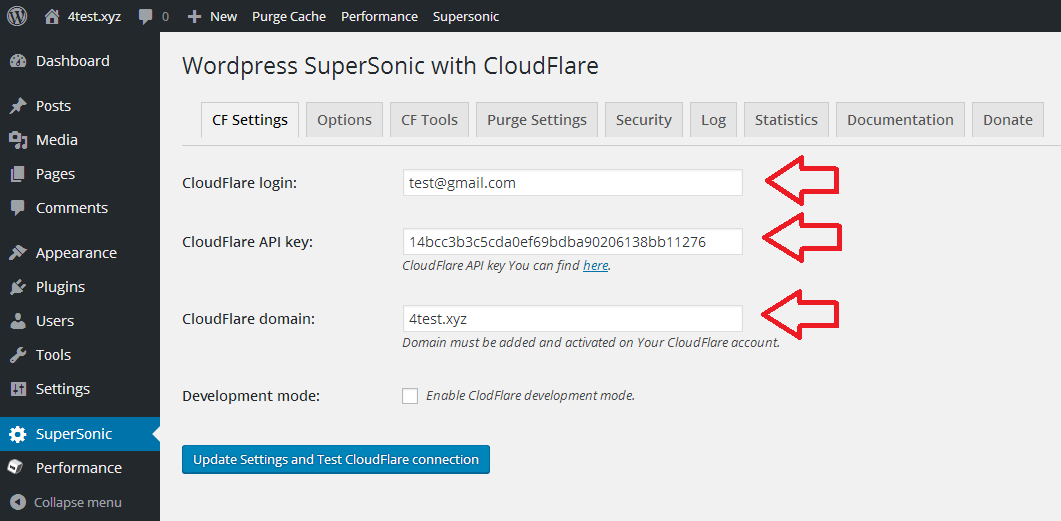Screen dimensions: 1061x521
Task: Go to Plugins label in sidebar
Action: coord(60,287)
